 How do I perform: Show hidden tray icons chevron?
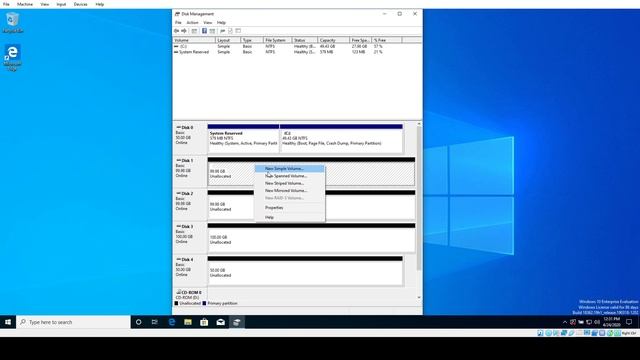click(x=565, y=322)
